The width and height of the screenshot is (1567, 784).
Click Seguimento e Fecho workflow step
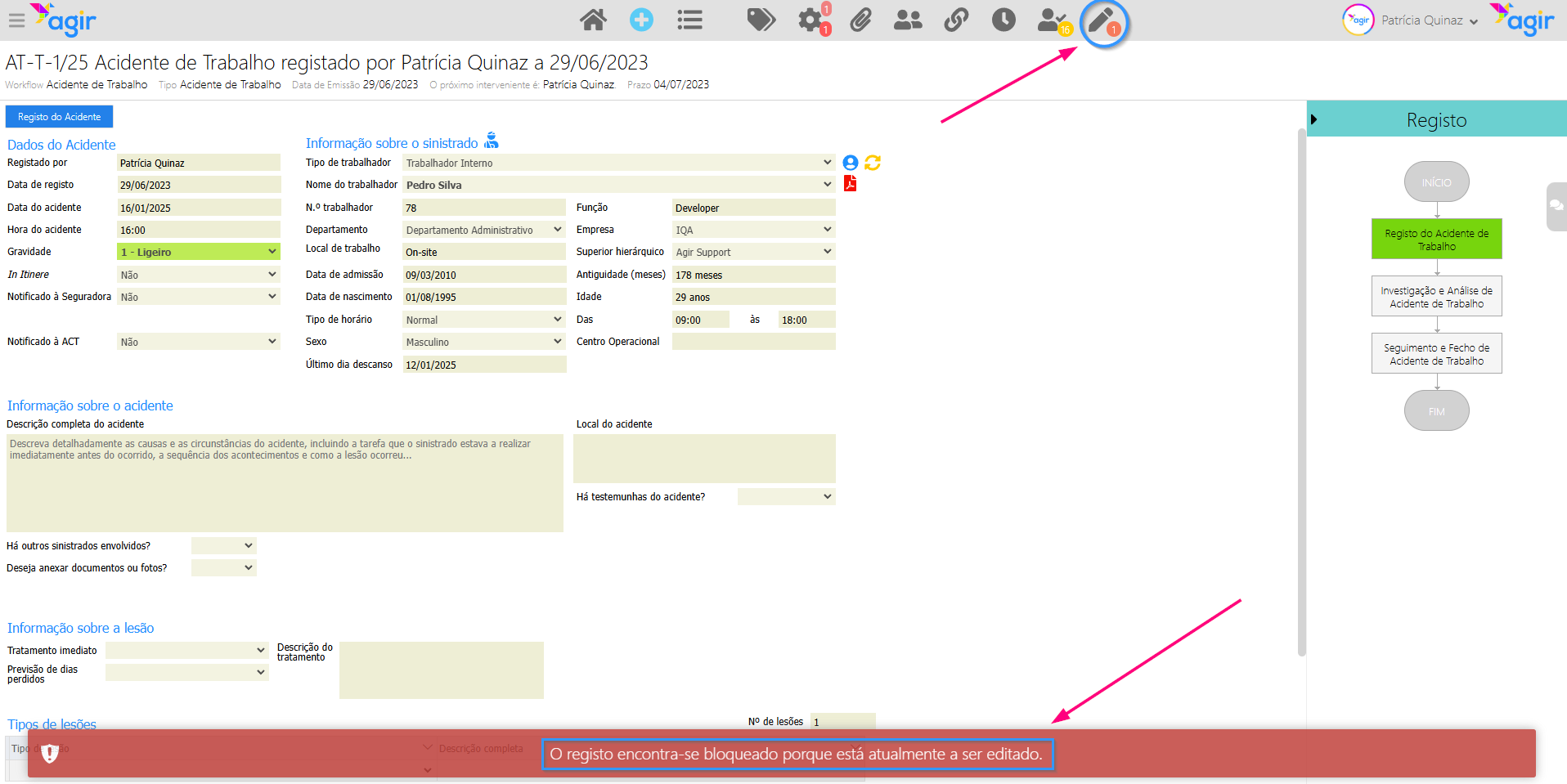[1436, 353]
